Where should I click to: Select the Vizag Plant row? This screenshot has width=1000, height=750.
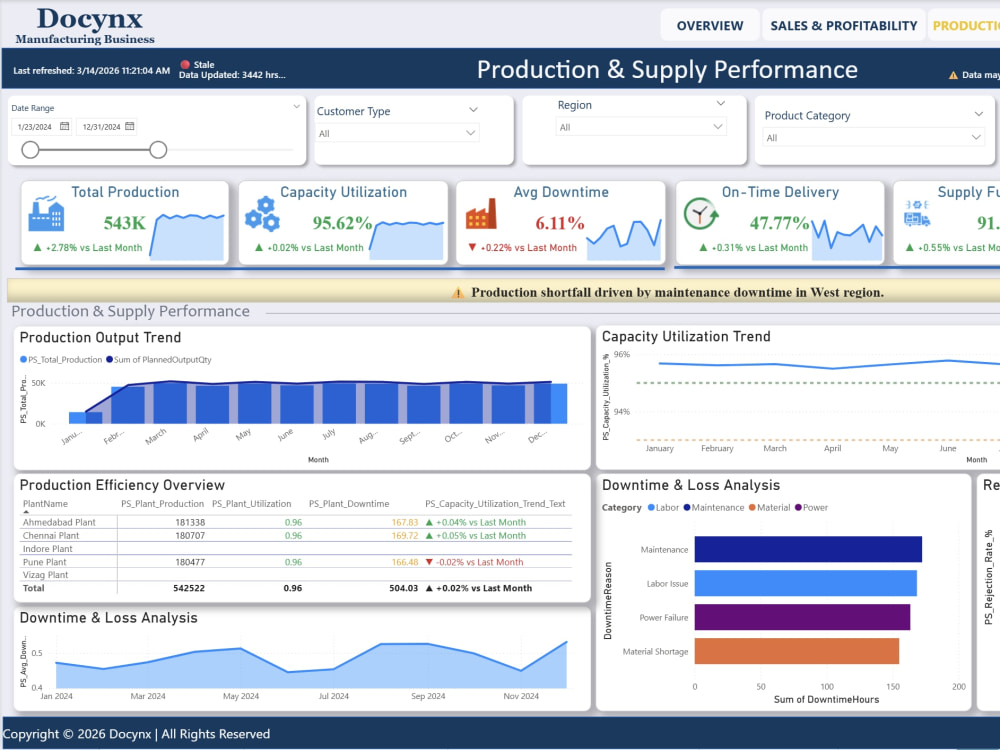coord(297,575)
